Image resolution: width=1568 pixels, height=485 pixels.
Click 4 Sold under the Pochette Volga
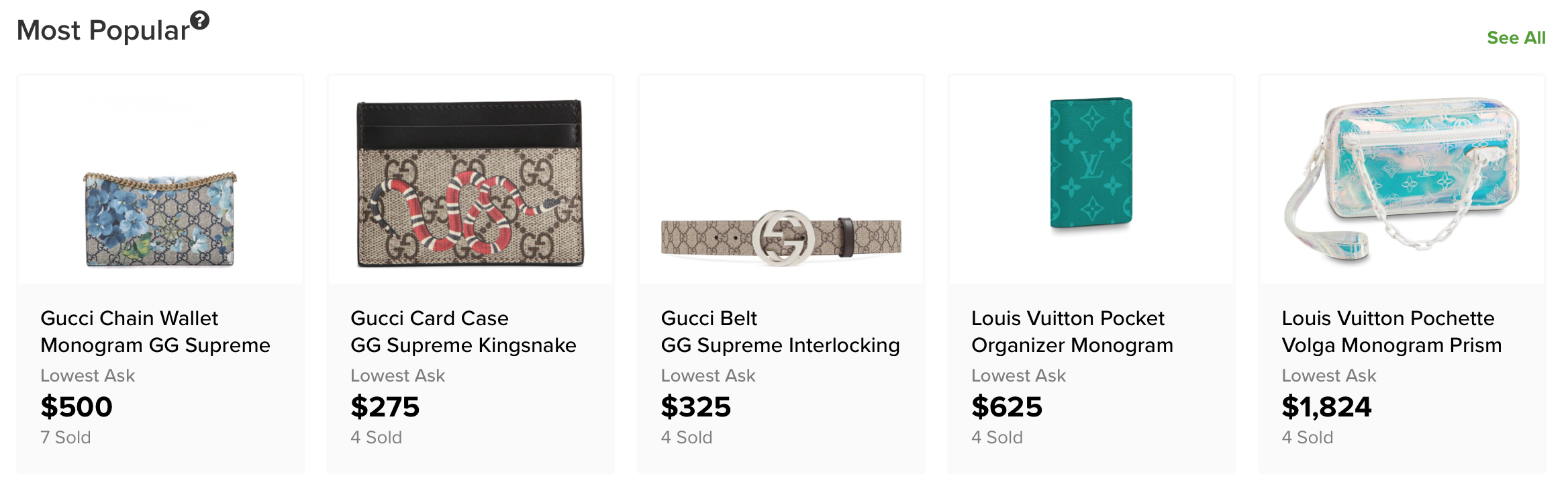[1307, 437]
